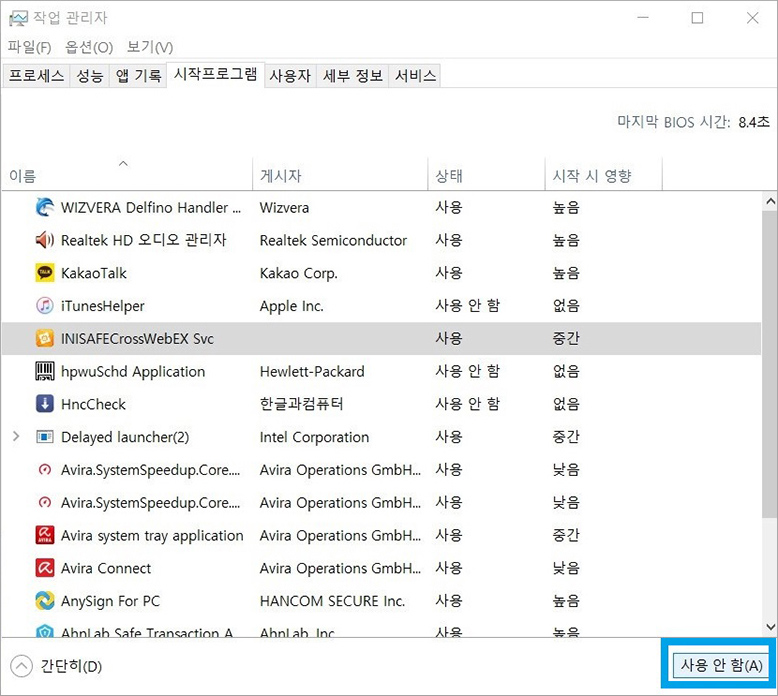This screenshot has height=696, width=778.
Task: Click the Avira Connect red icon
Action: pyautogui.click(x=45, y=568)
